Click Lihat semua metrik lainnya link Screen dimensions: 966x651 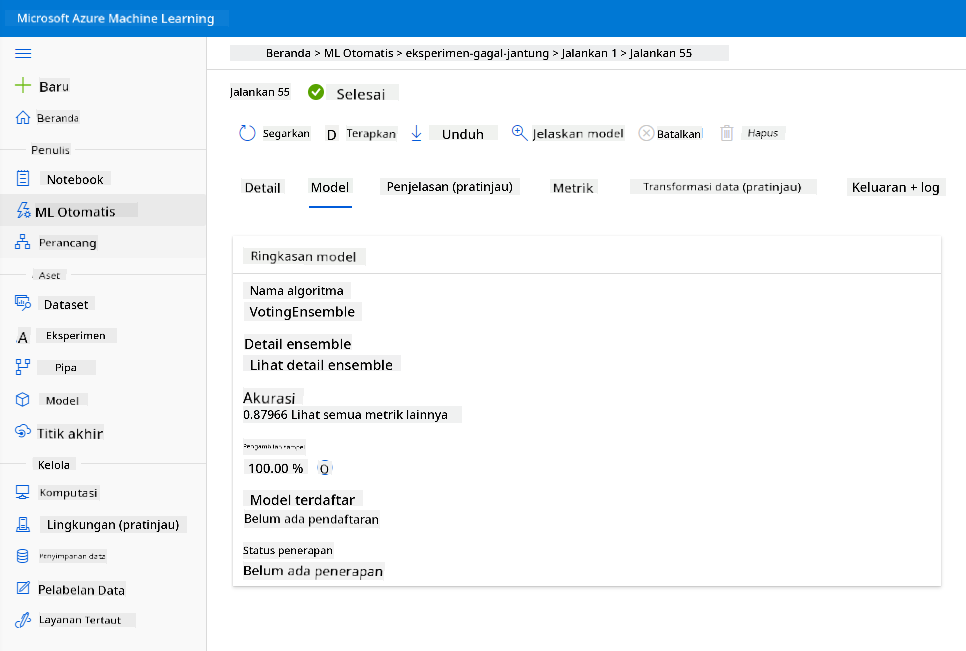pos(369,414)
